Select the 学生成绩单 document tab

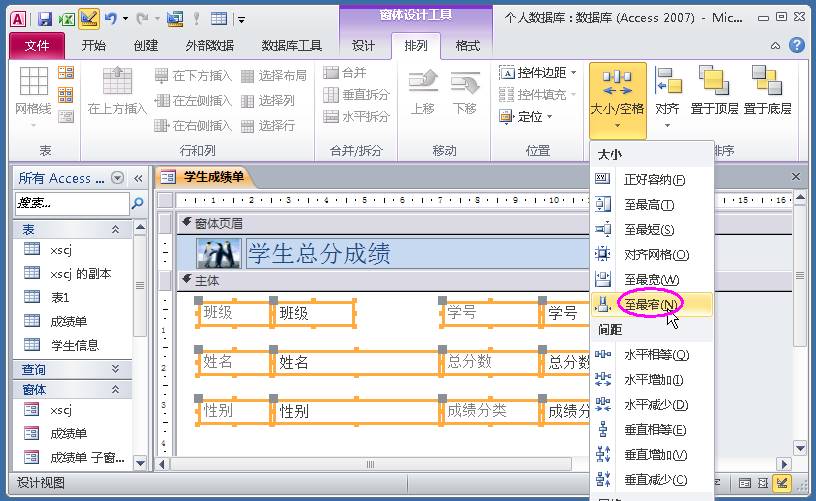click(206, 177)
